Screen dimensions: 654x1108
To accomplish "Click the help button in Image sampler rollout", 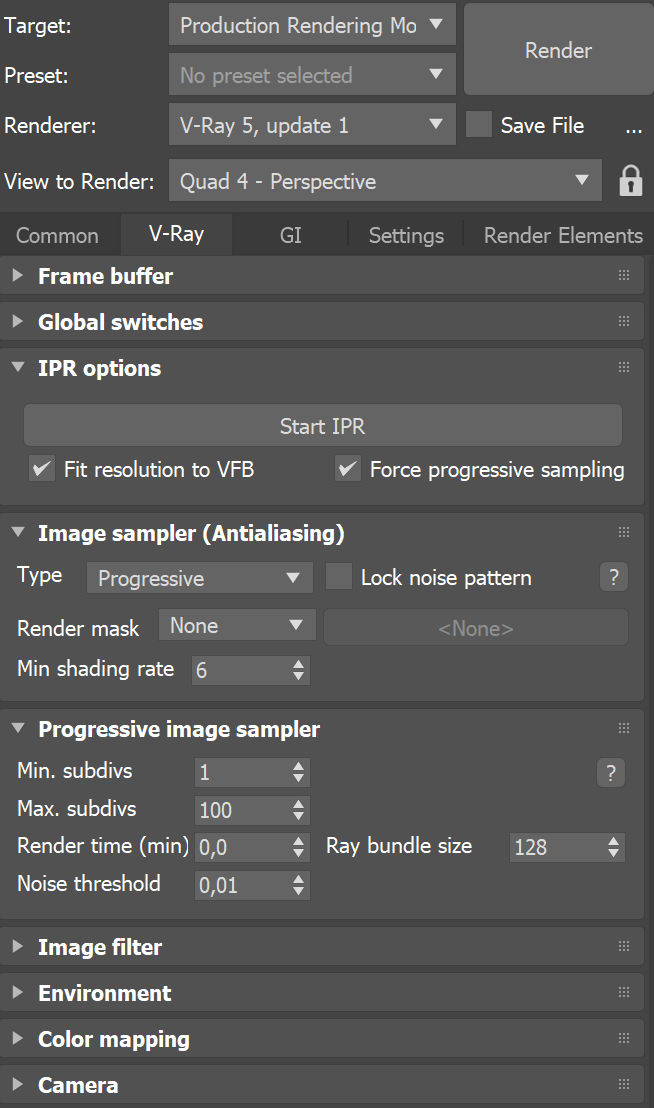I will (x=613, y=577).
